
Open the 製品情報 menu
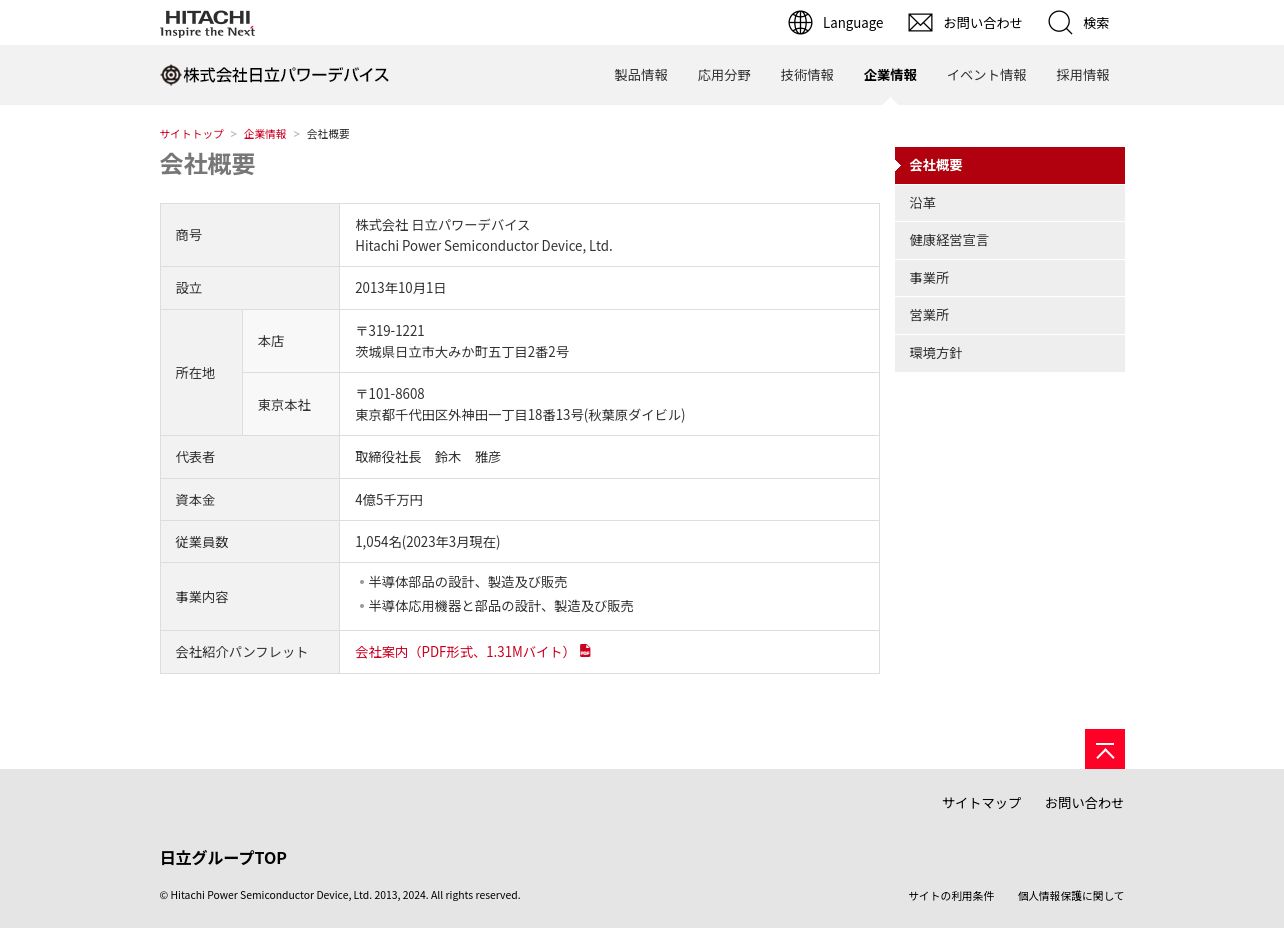(641, 75)
